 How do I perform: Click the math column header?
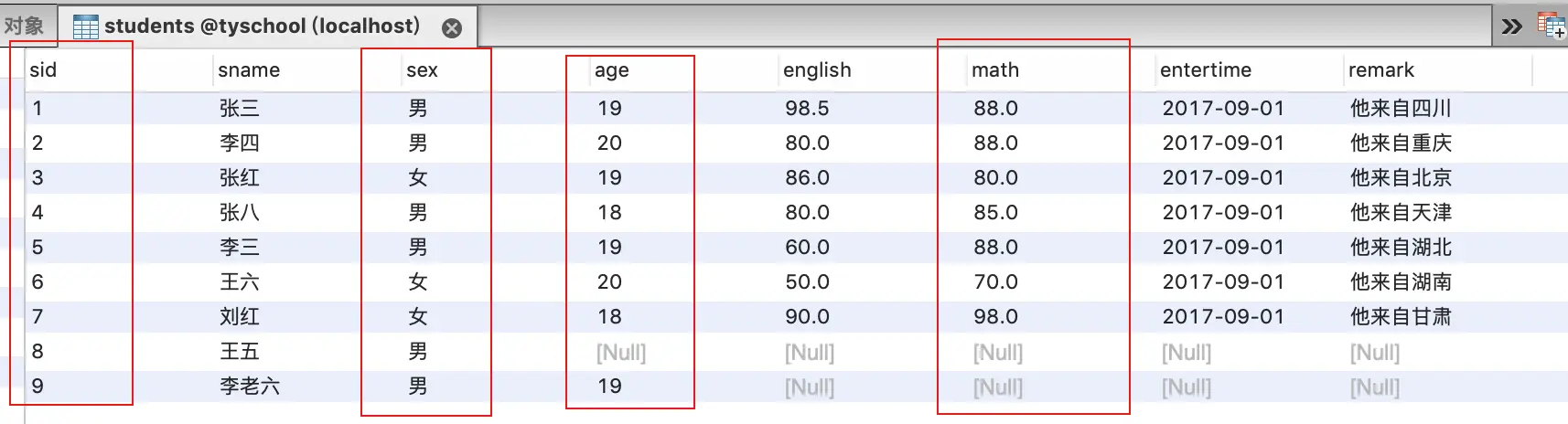(995, 70)
